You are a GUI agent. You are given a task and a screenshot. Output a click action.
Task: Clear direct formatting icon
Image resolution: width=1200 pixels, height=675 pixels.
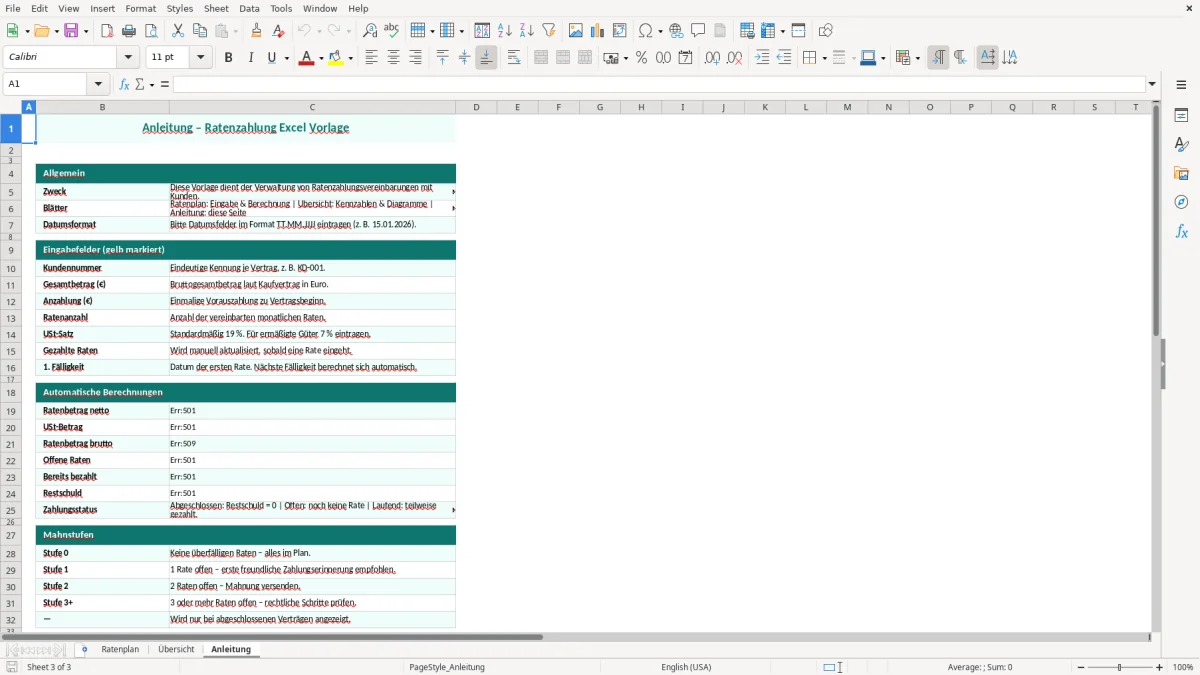click(278, 31)
